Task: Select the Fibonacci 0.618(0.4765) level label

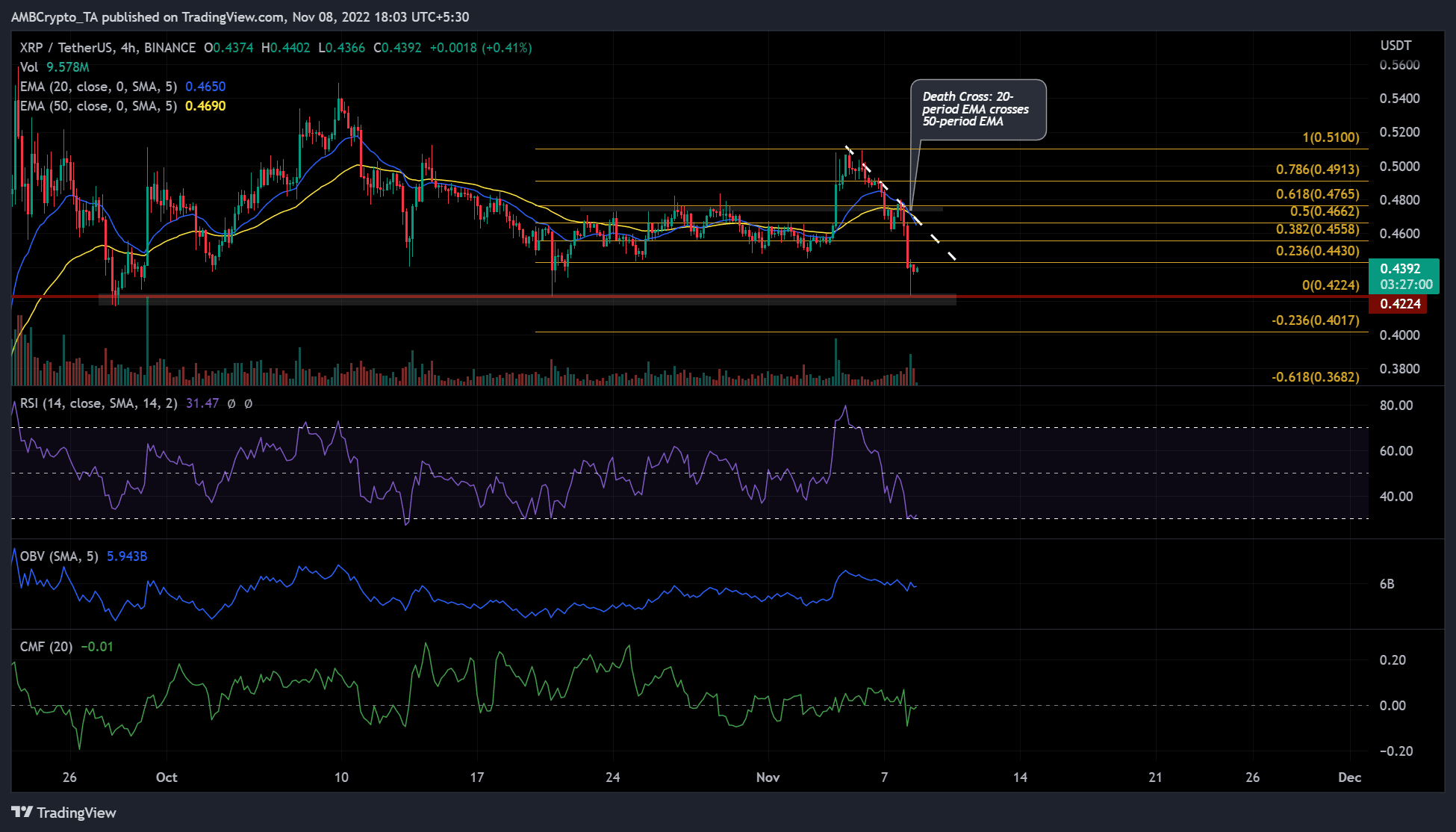Action: 1317,194
